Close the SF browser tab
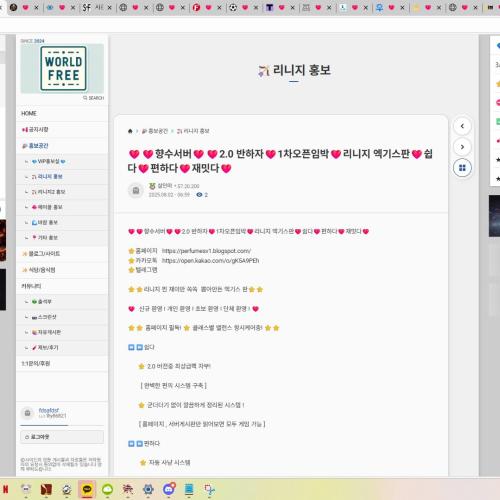This screenshot has width=500, height=500. click(109, 7)
